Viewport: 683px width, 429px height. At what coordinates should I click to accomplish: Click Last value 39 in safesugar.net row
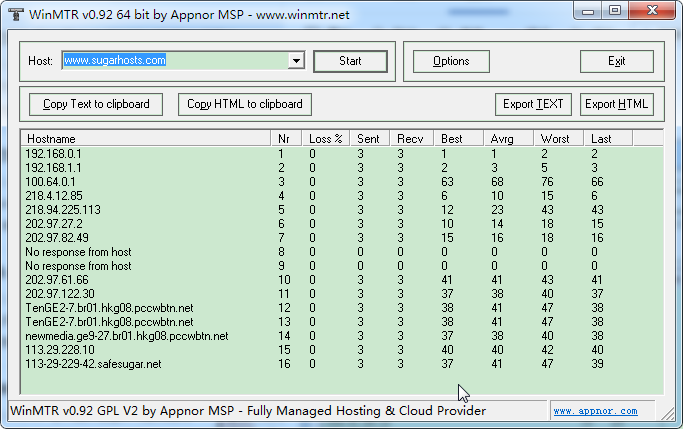click(597, 364)
